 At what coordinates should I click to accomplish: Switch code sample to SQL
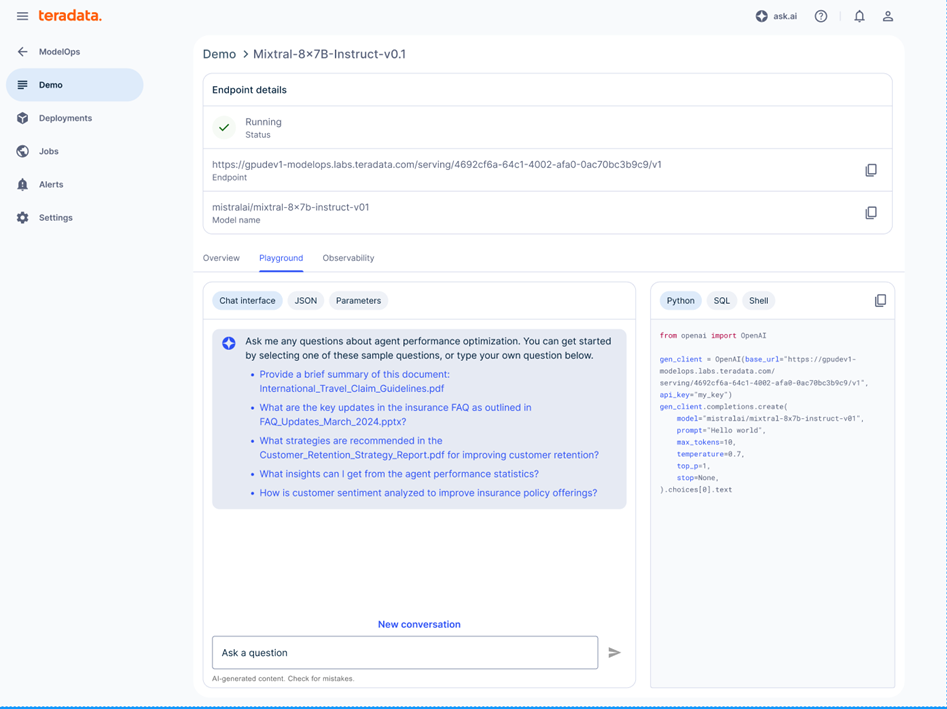pyautogui.click(x=722, y=301)
